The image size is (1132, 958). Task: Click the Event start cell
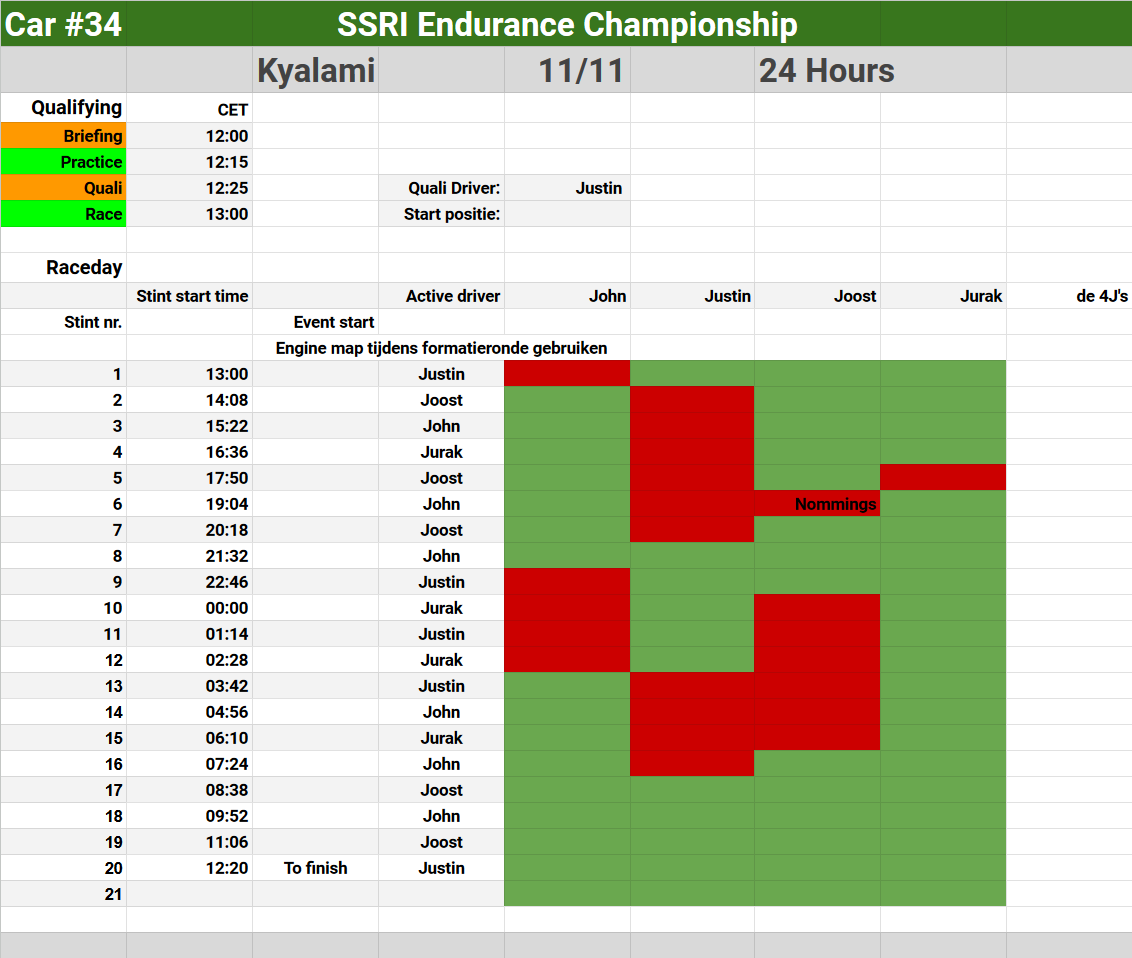tap(316, 322)
